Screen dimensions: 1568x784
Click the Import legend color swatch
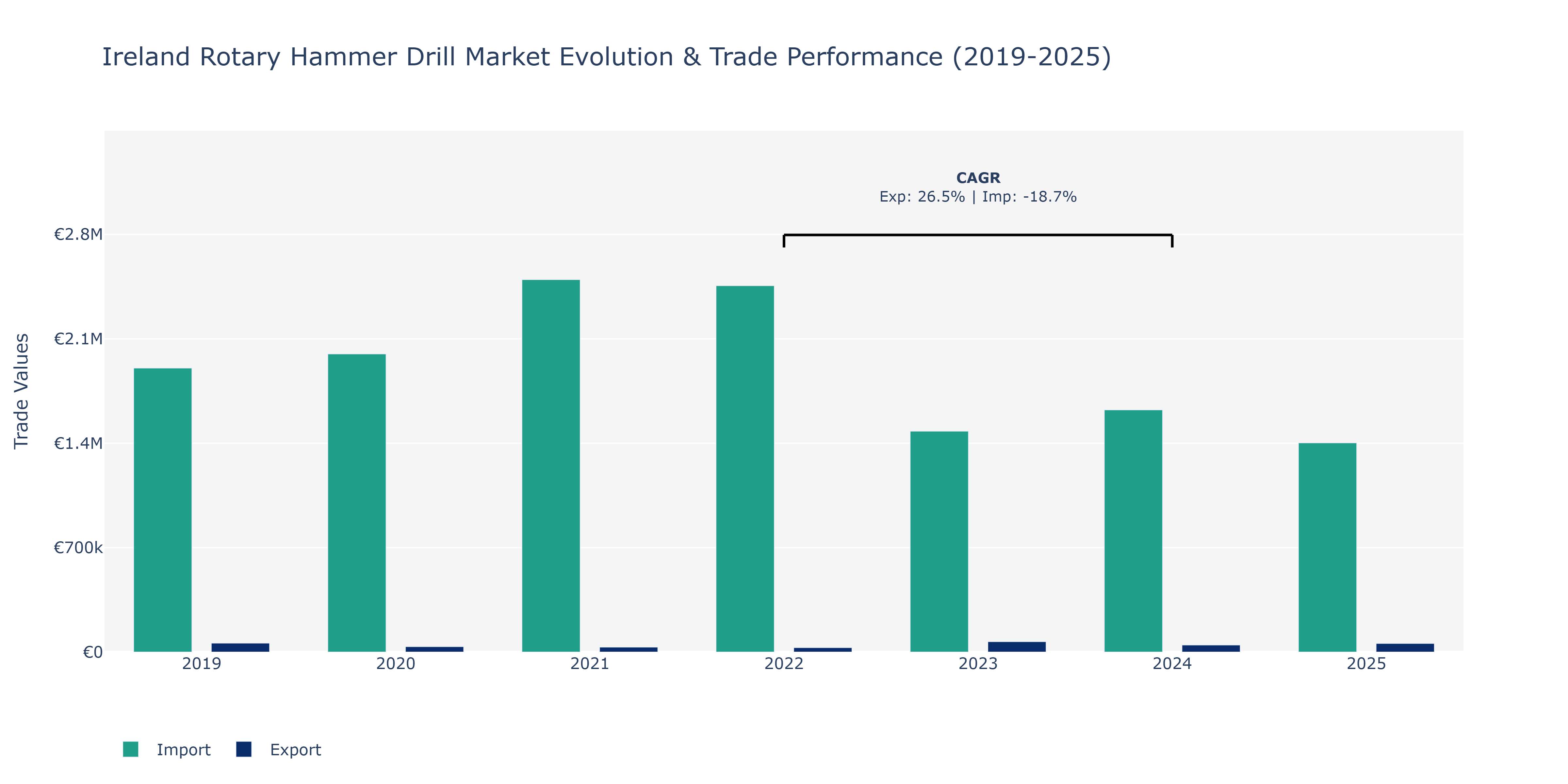[x=130, y=749]
